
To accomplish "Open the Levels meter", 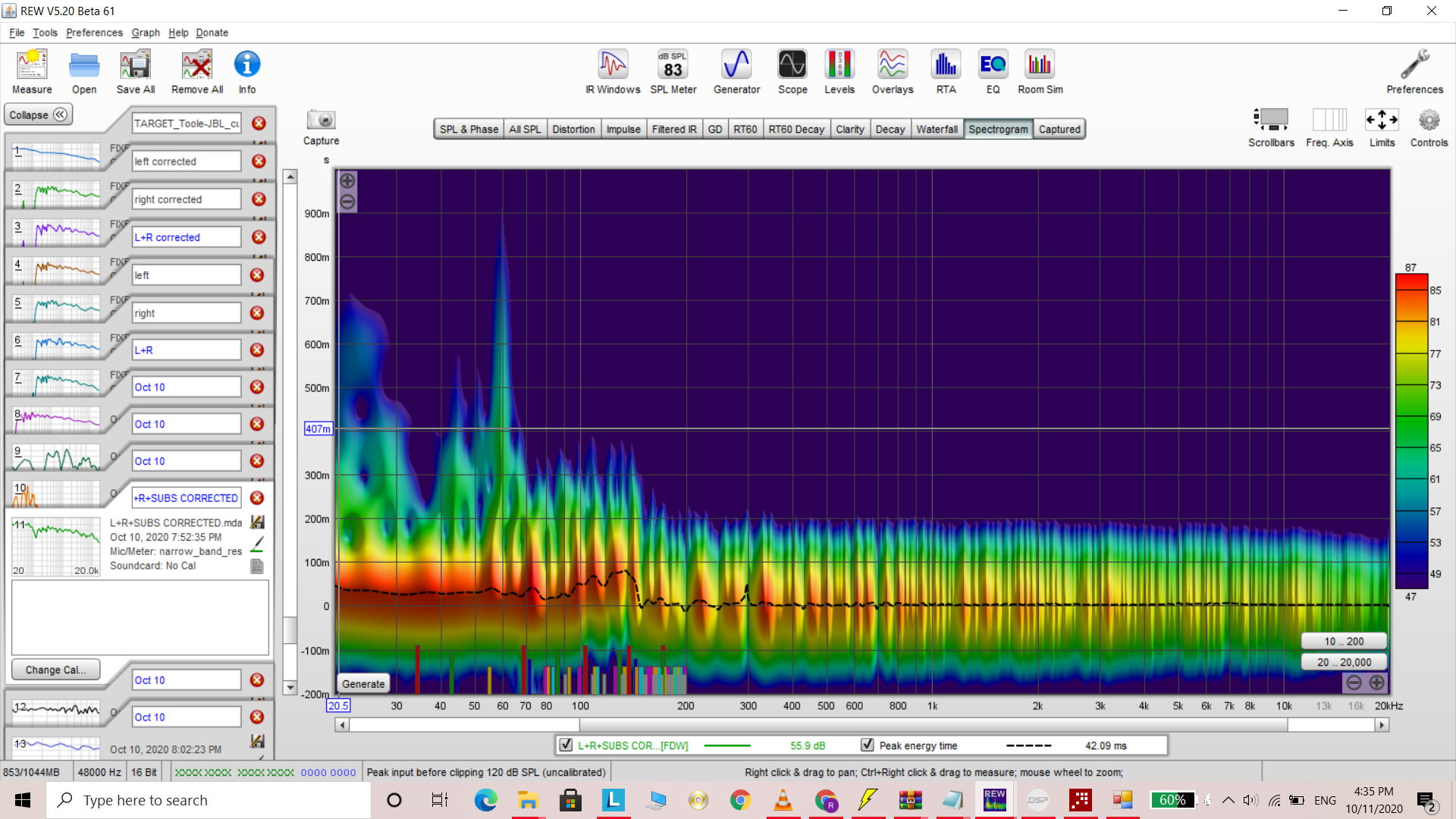I will [x=839, y=72].
